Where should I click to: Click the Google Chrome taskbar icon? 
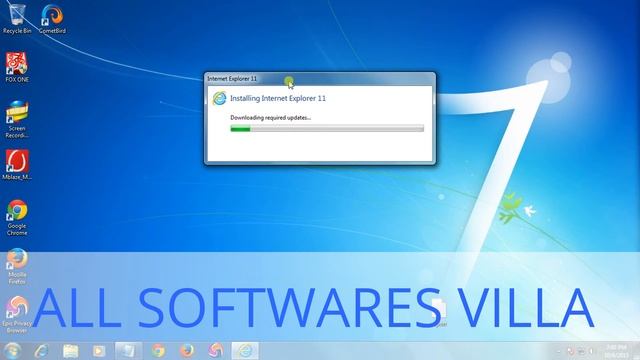(x=158, y=351)
